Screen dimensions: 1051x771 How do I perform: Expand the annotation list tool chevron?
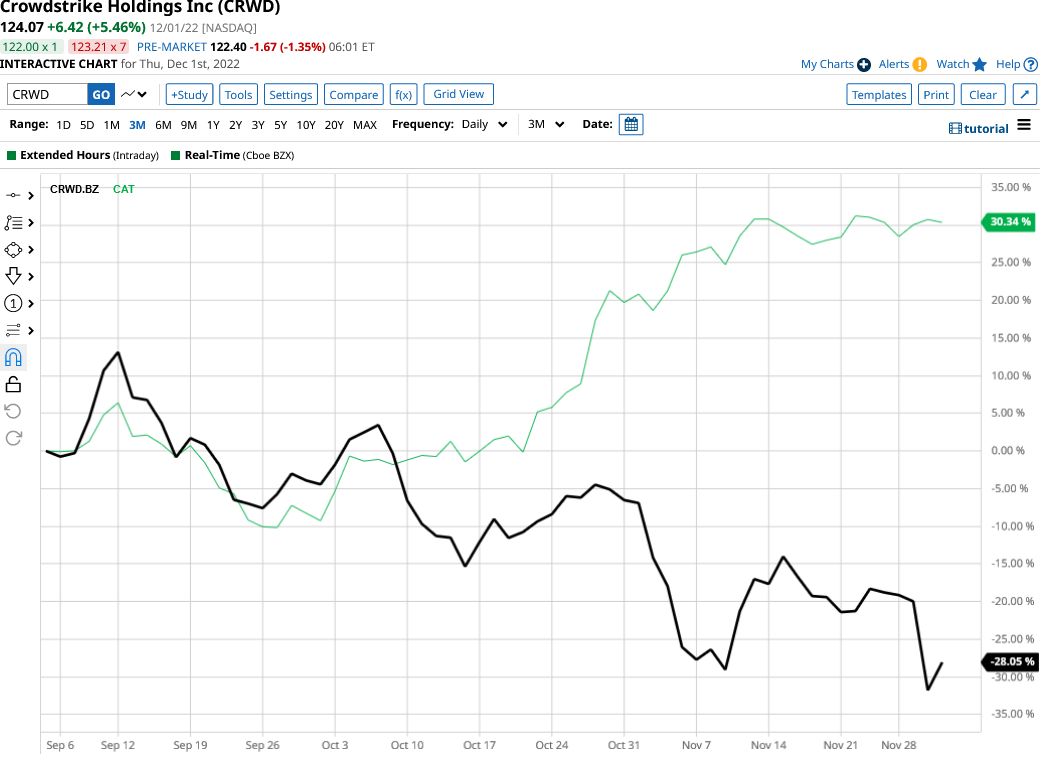(x=31, y=223)
